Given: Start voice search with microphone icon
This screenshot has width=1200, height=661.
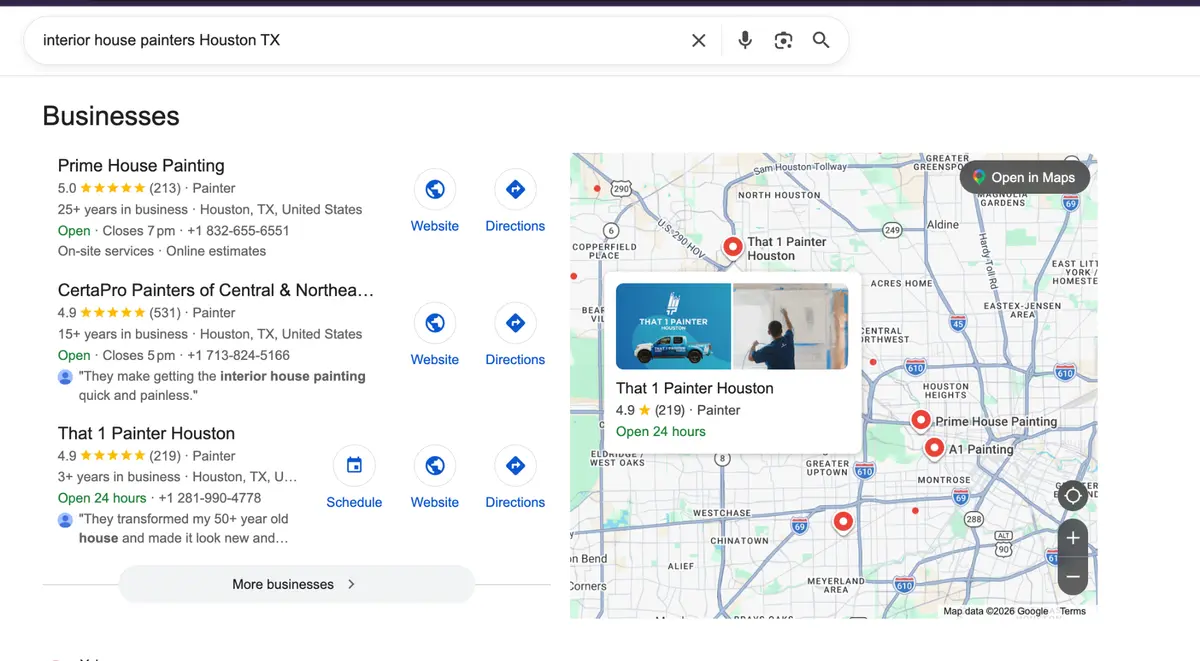Looking at the screenshot, I should [x=745, y=41].
